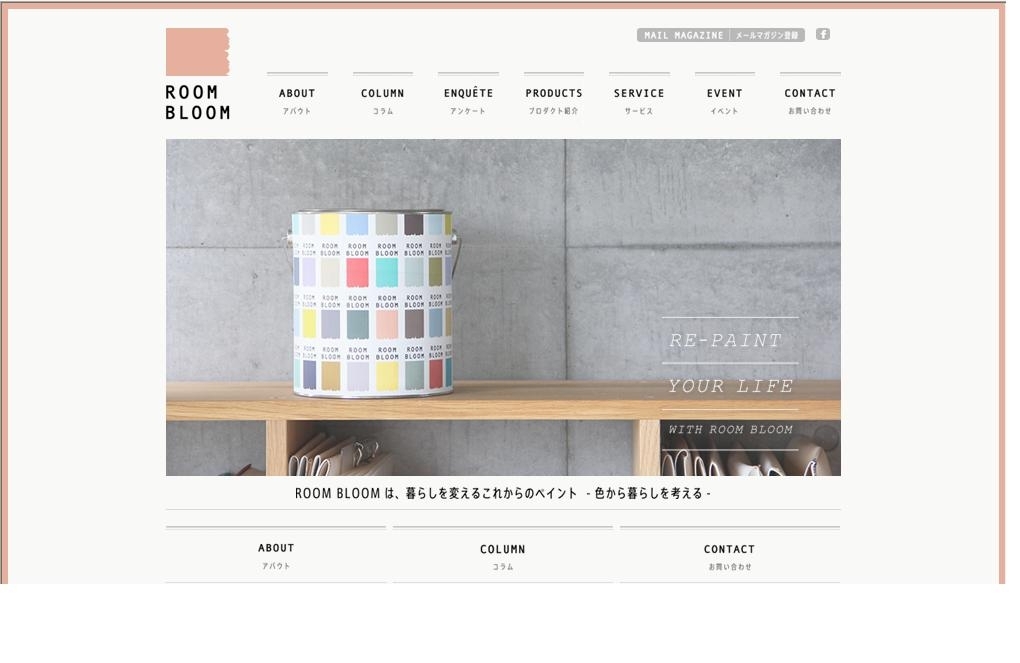The width and height of the screenshot is (1020, 663).
Task: Open the CONTACT section link below the banner
Action: pos(729,555)
